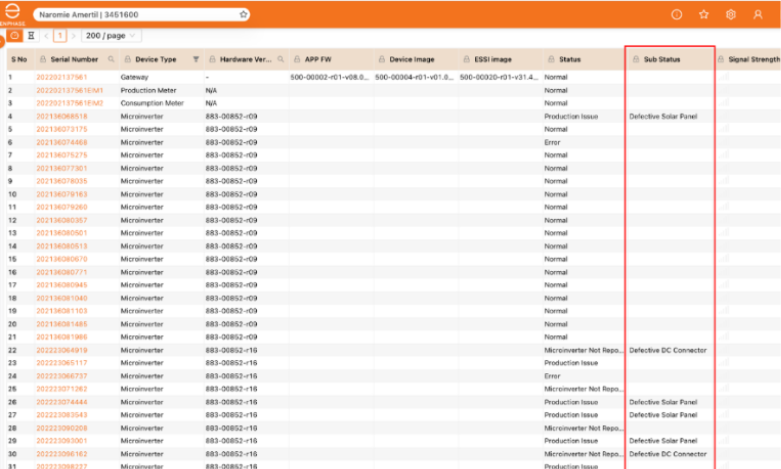The height and width of the screenshot is (469, 781).
Task: Open microinverter serial 202223096162
Action: click(62, 454)
